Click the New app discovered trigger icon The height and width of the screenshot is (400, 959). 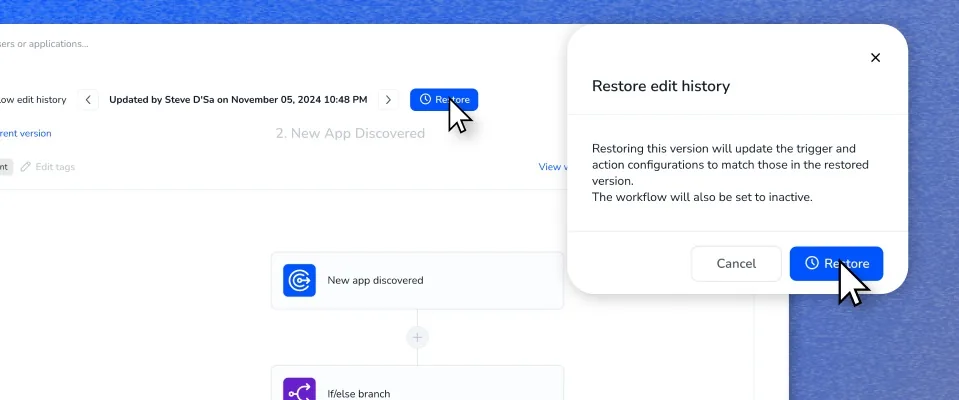click(x=299, y=280)
